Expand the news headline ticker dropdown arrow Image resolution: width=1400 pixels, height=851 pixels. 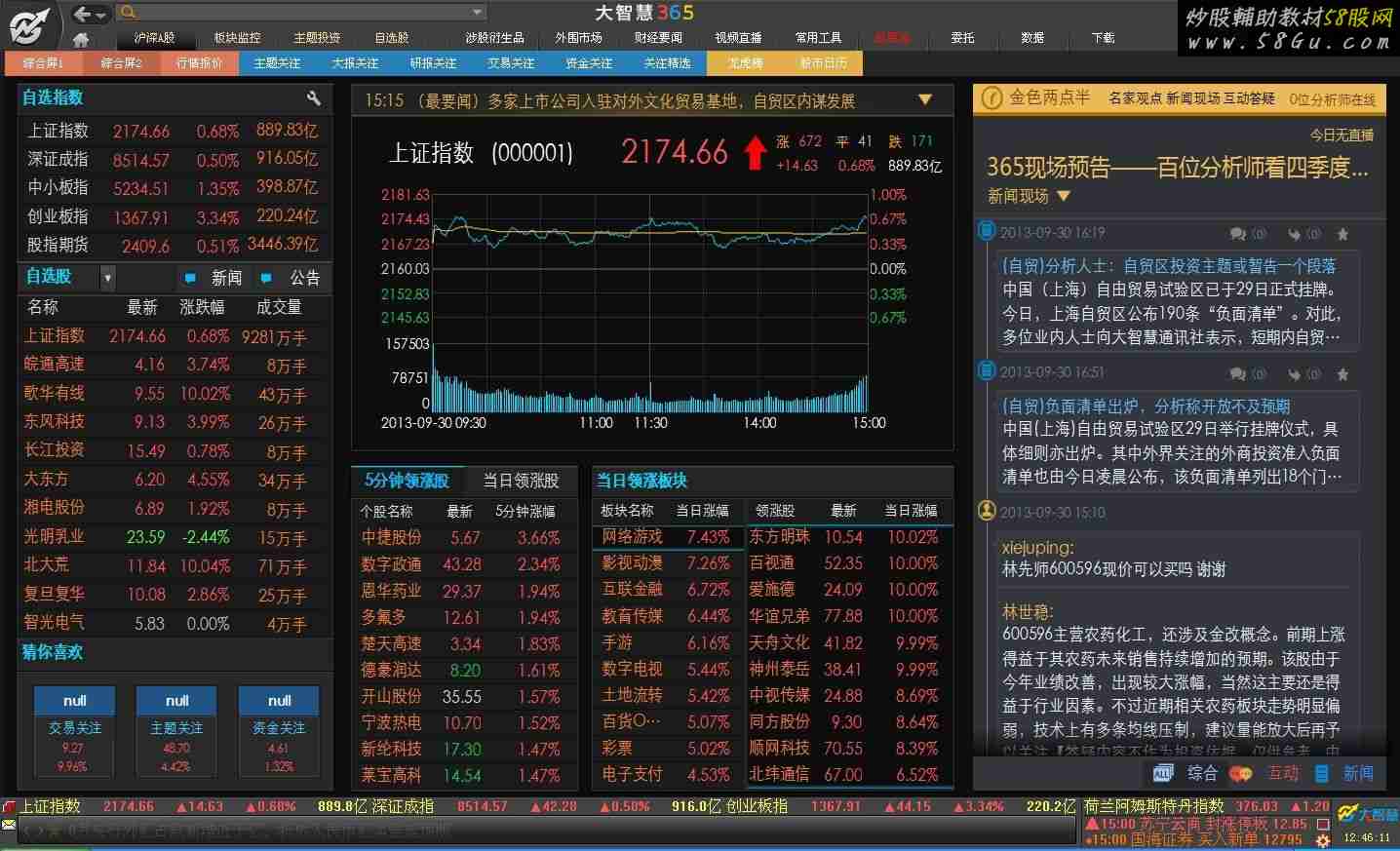tap(925, 100)
